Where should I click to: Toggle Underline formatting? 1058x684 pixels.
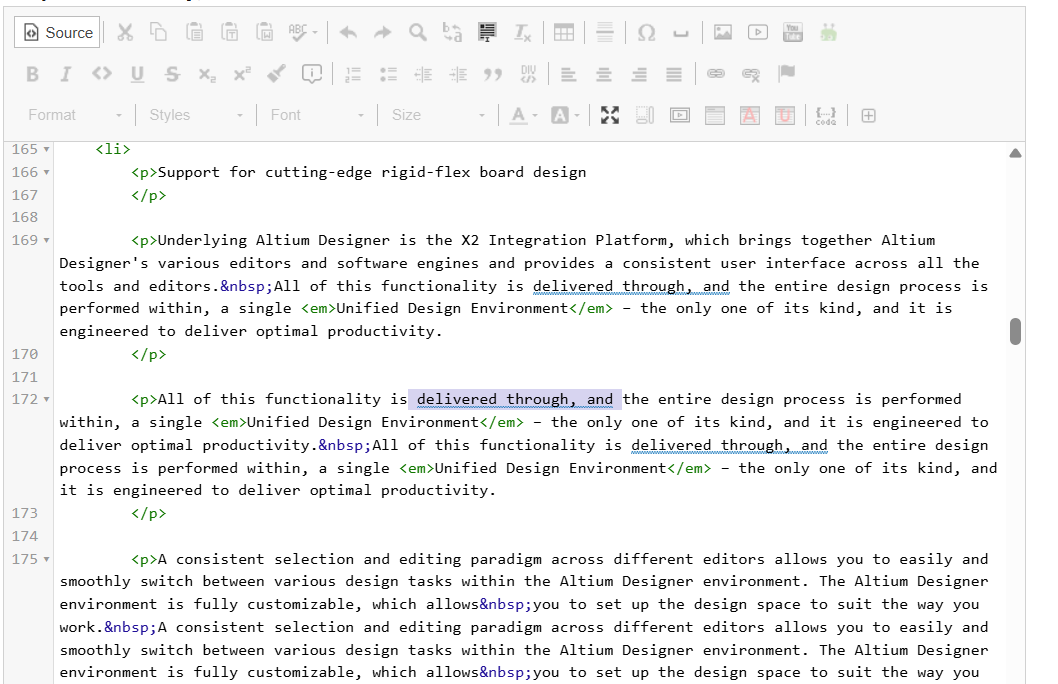click(x=137, y=74)
